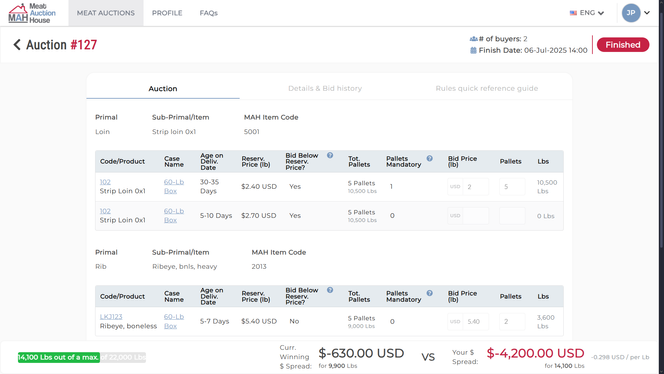
Task: Click the US flag language icon
Action: click(x=573, y=13)
